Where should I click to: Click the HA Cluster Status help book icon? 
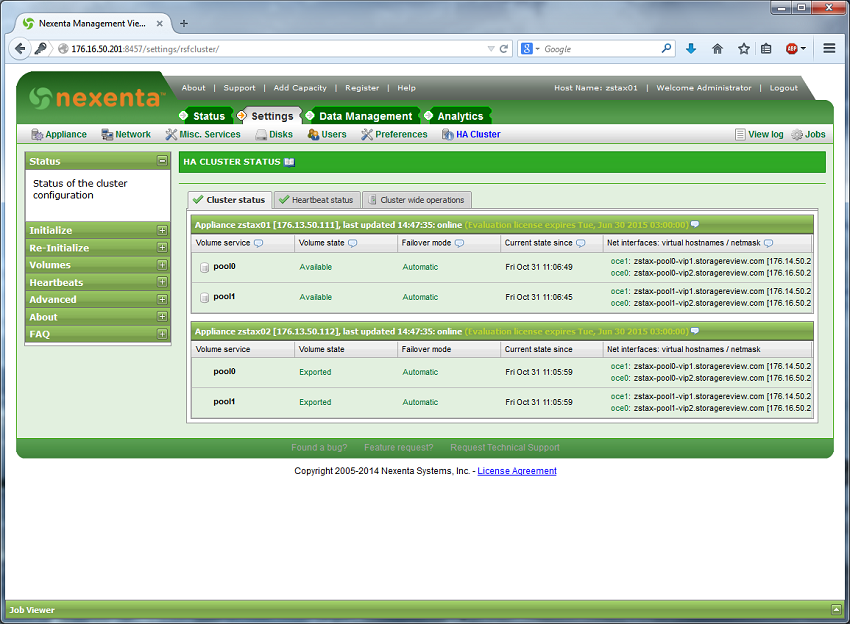point(289,162)
